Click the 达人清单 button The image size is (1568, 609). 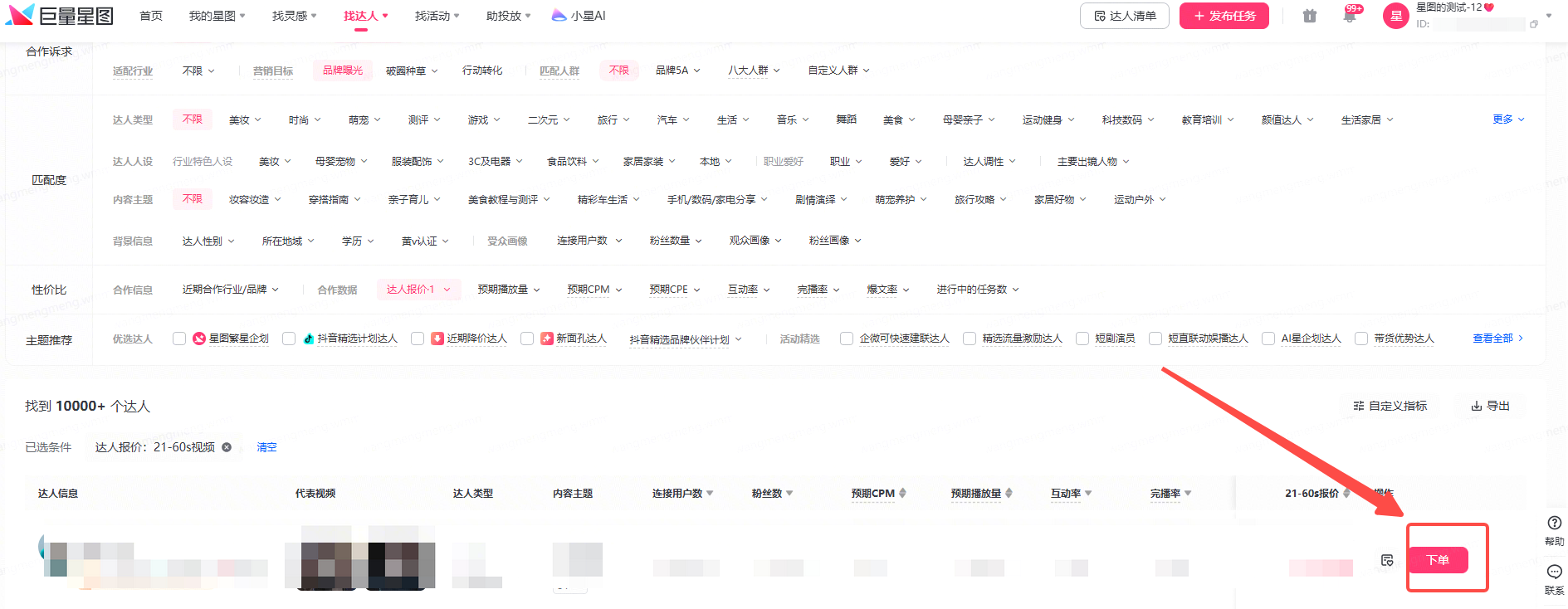coord(1125,16)
